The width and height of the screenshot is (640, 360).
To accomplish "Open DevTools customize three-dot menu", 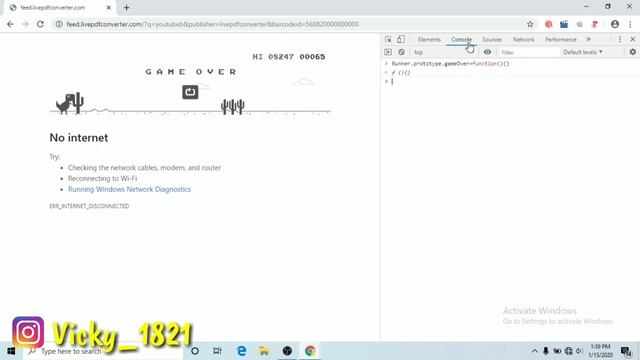I will click(620, 39).
